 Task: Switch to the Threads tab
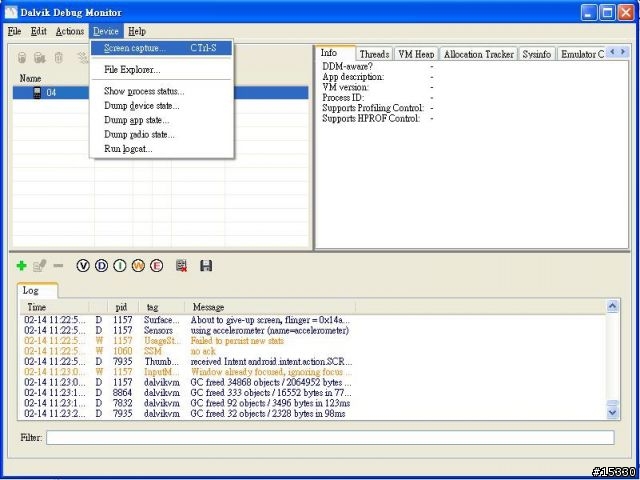pos(374,54)
